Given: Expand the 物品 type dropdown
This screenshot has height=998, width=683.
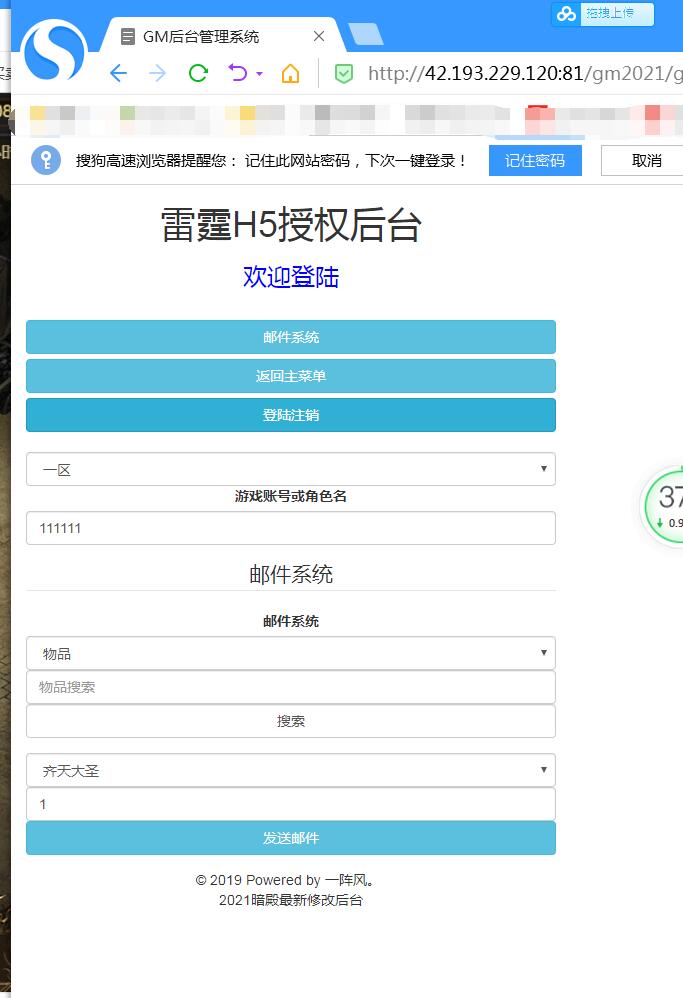Looking at the screenshot, I should click(290, 653).
